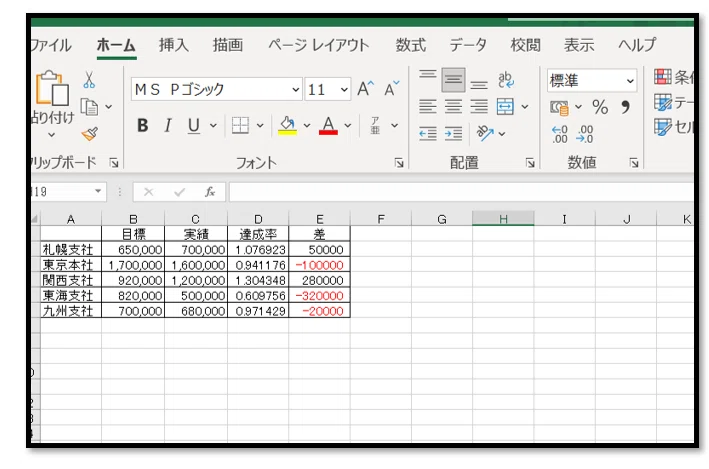Expand fill color dropdown arrow
Viewport: 709px width, 469px height.
pos(307,125)
